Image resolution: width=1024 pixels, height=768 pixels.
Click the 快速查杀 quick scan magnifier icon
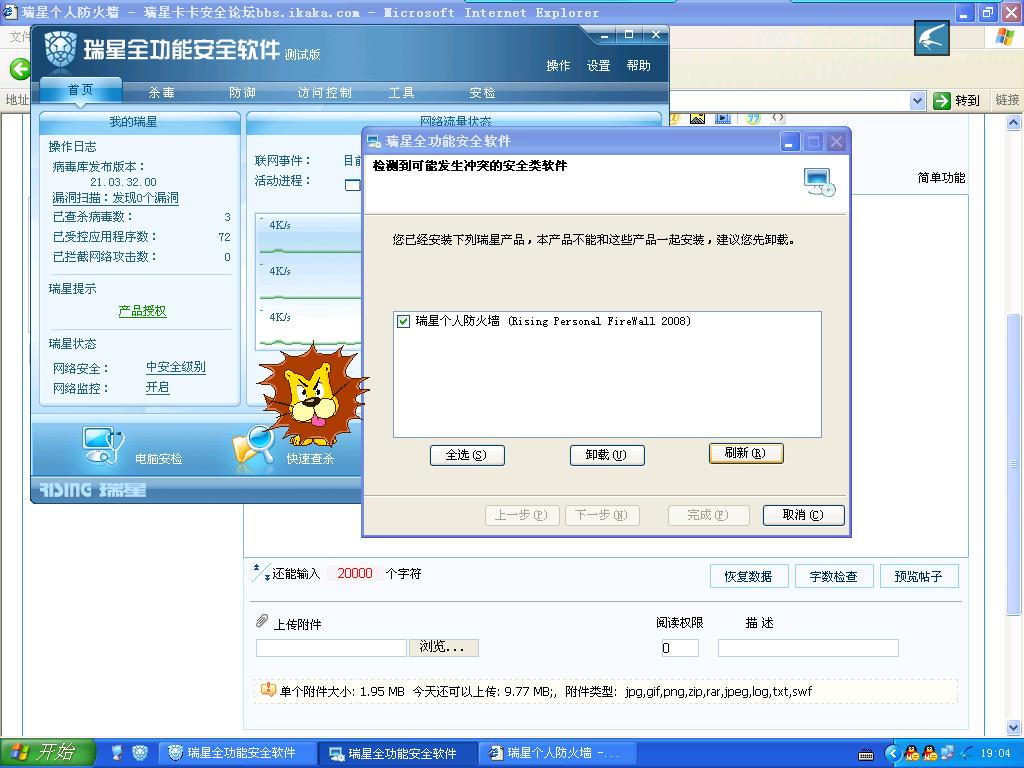[253, 447]
